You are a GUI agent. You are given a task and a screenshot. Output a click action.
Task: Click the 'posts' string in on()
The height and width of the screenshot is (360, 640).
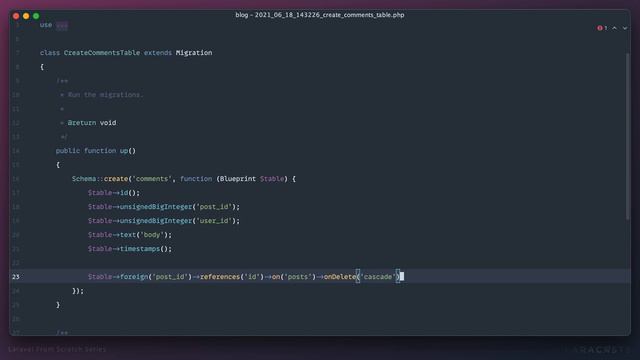click(x=298, y=277)
